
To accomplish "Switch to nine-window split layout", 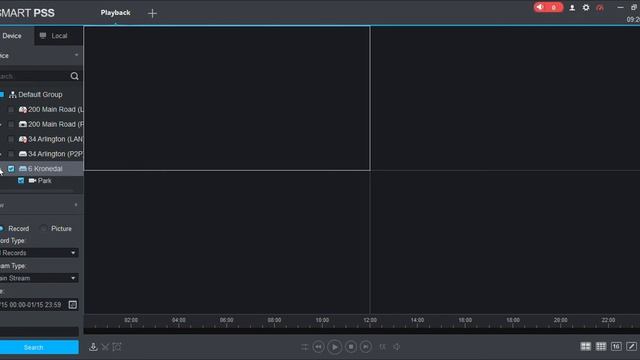I will point(601,347).
